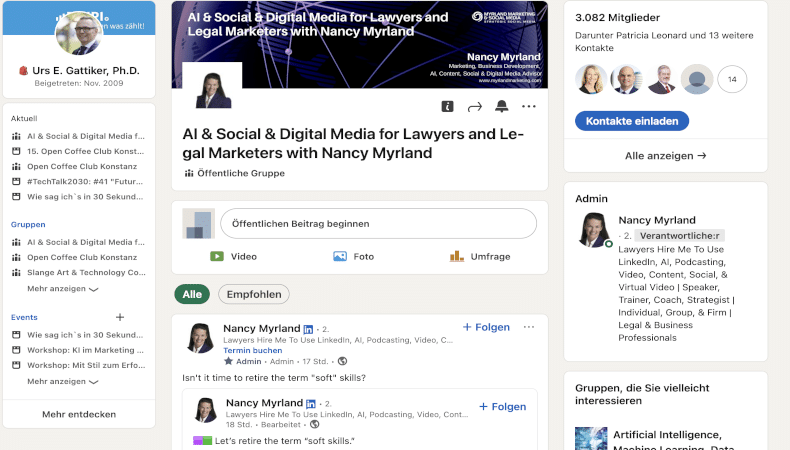Viewport: 790px width, 450px height.
Task: Open Alle anzeigen members link
Action: click(x=666, y=156)
